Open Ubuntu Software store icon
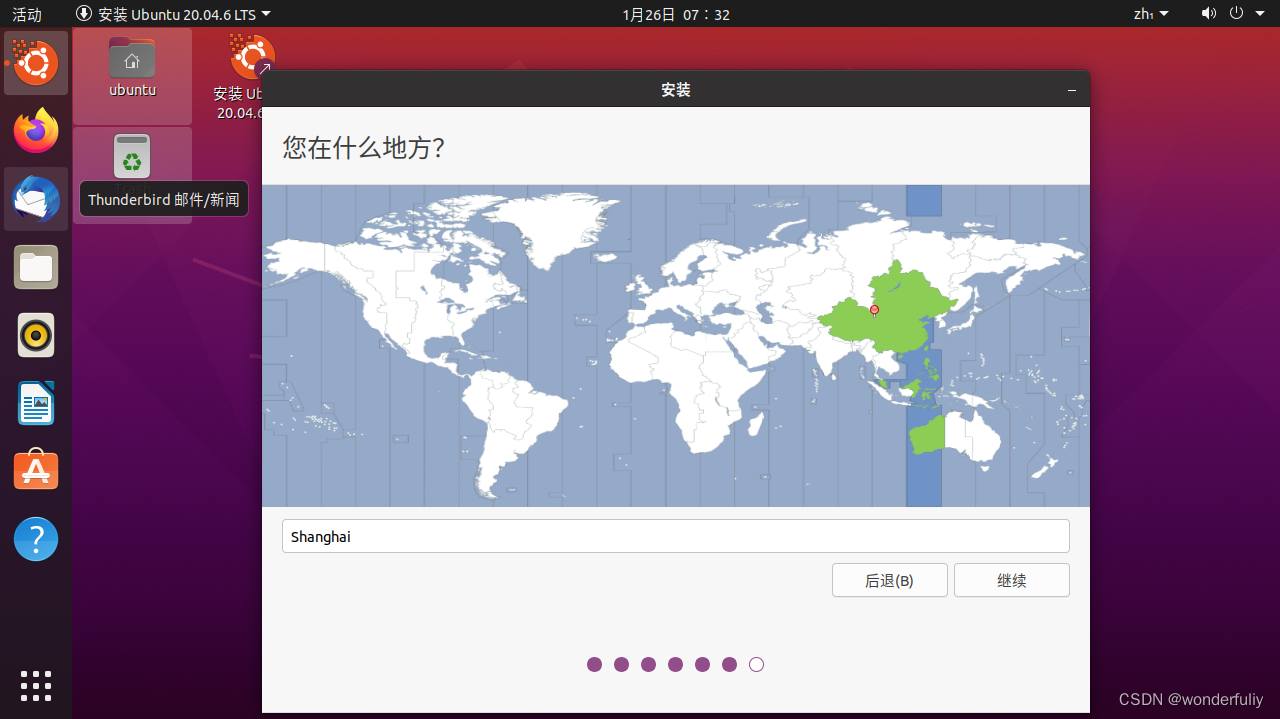This screenshot has height=719, width=1280. click(36, 471)
